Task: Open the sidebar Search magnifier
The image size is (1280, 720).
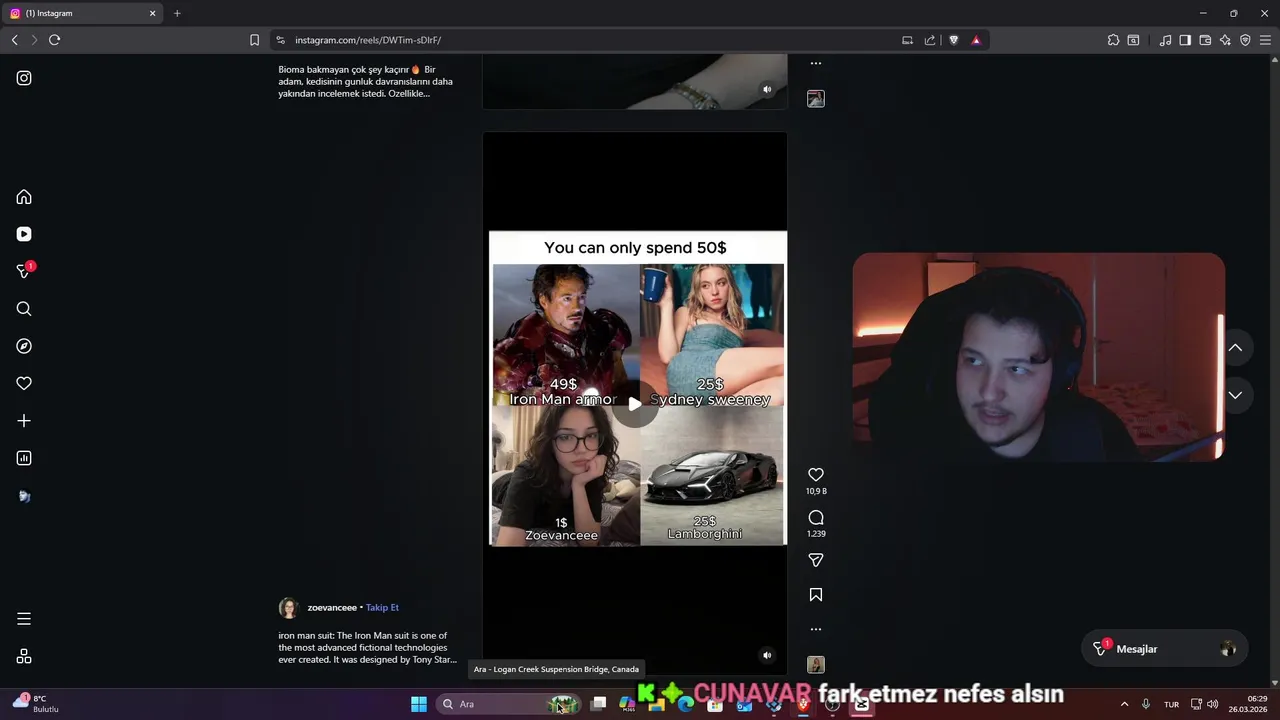Action: pyautogui.click(x=24, y=309)
